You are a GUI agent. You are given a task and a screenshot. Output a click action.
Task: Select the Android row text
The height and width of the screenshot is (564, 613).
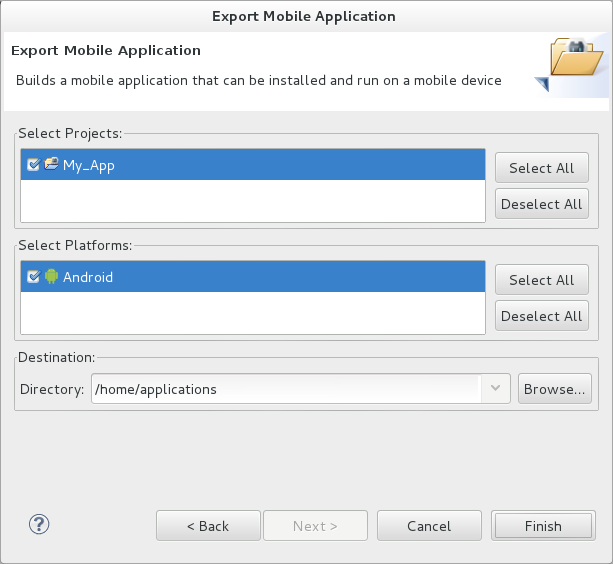(88, 277)
